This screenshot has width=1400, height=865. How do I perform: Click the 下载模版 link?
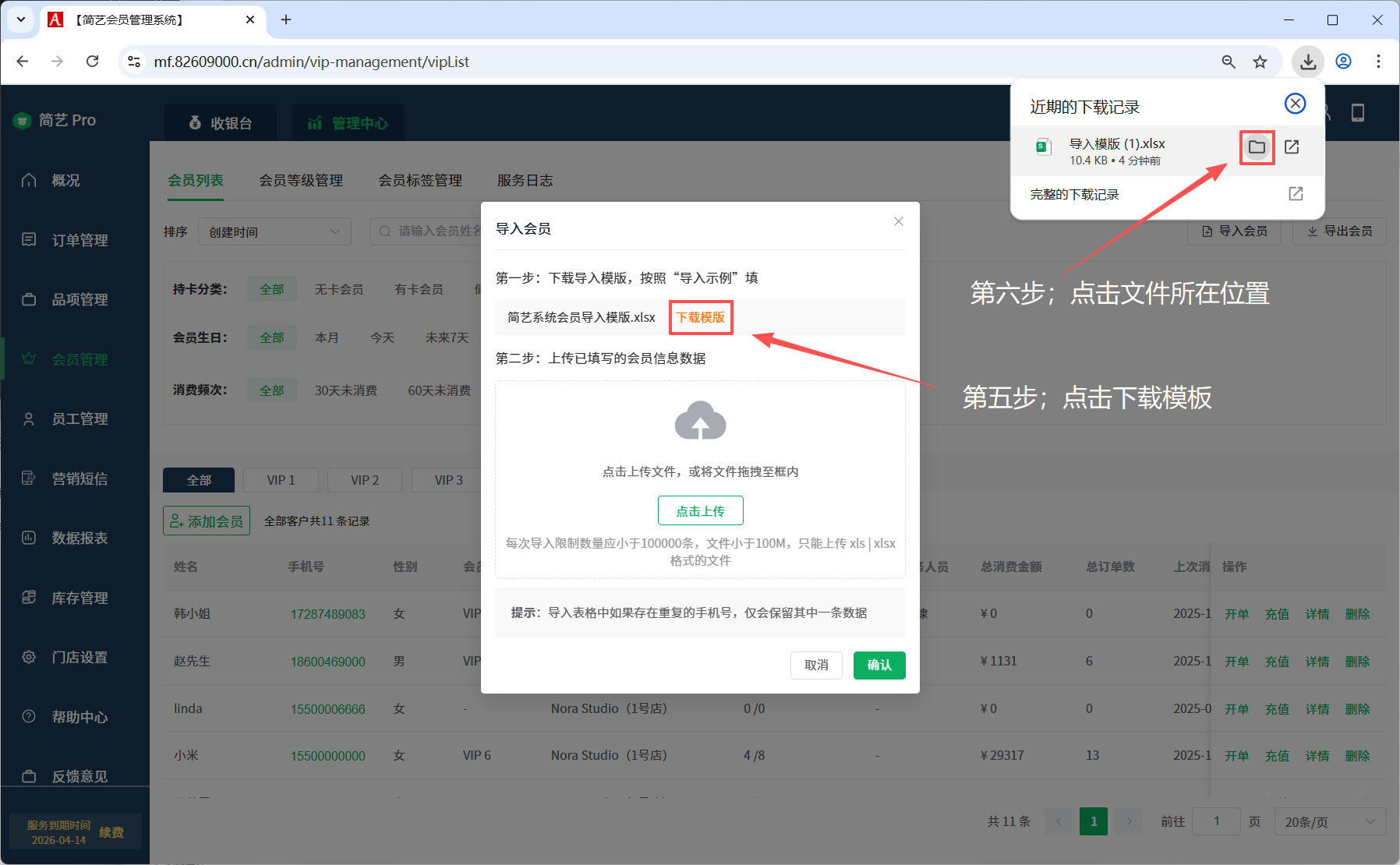click(700, 317)
